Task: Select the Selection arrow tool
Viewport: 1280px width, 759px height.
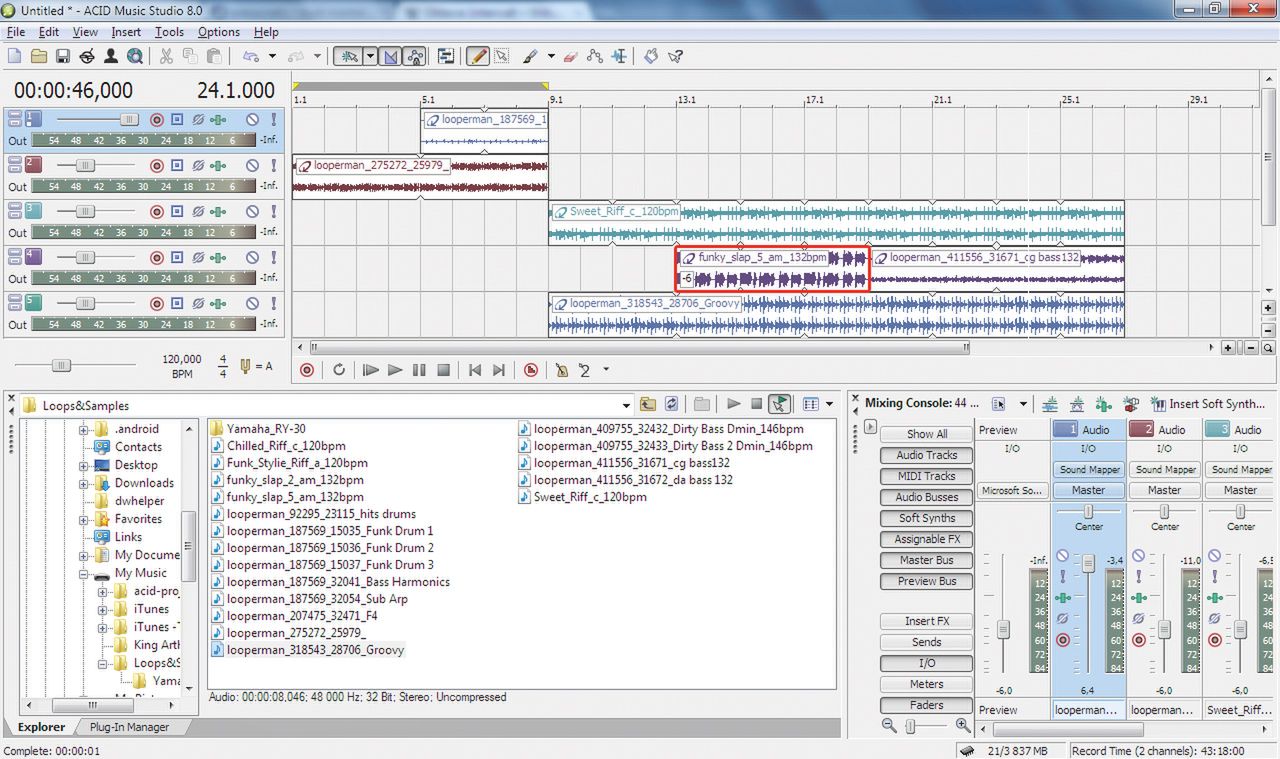Action: point(501,57)
